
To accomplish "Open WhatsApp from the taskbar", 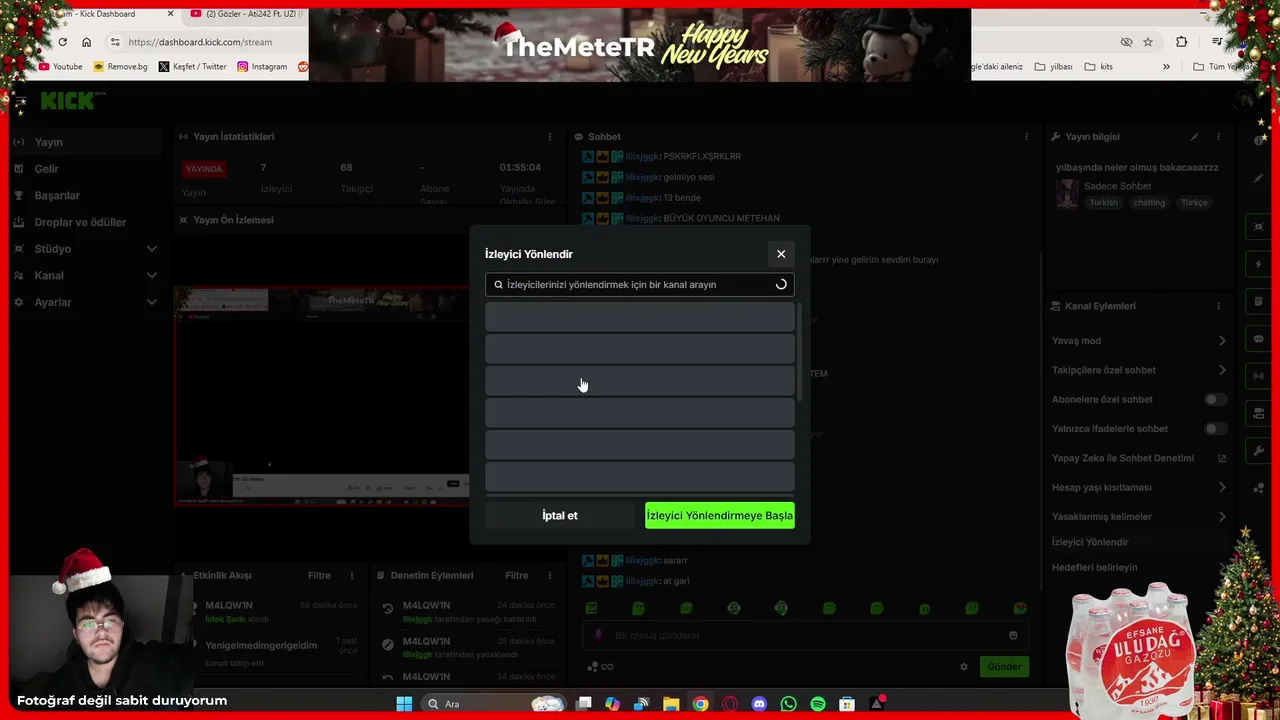I will click(788, 704).
